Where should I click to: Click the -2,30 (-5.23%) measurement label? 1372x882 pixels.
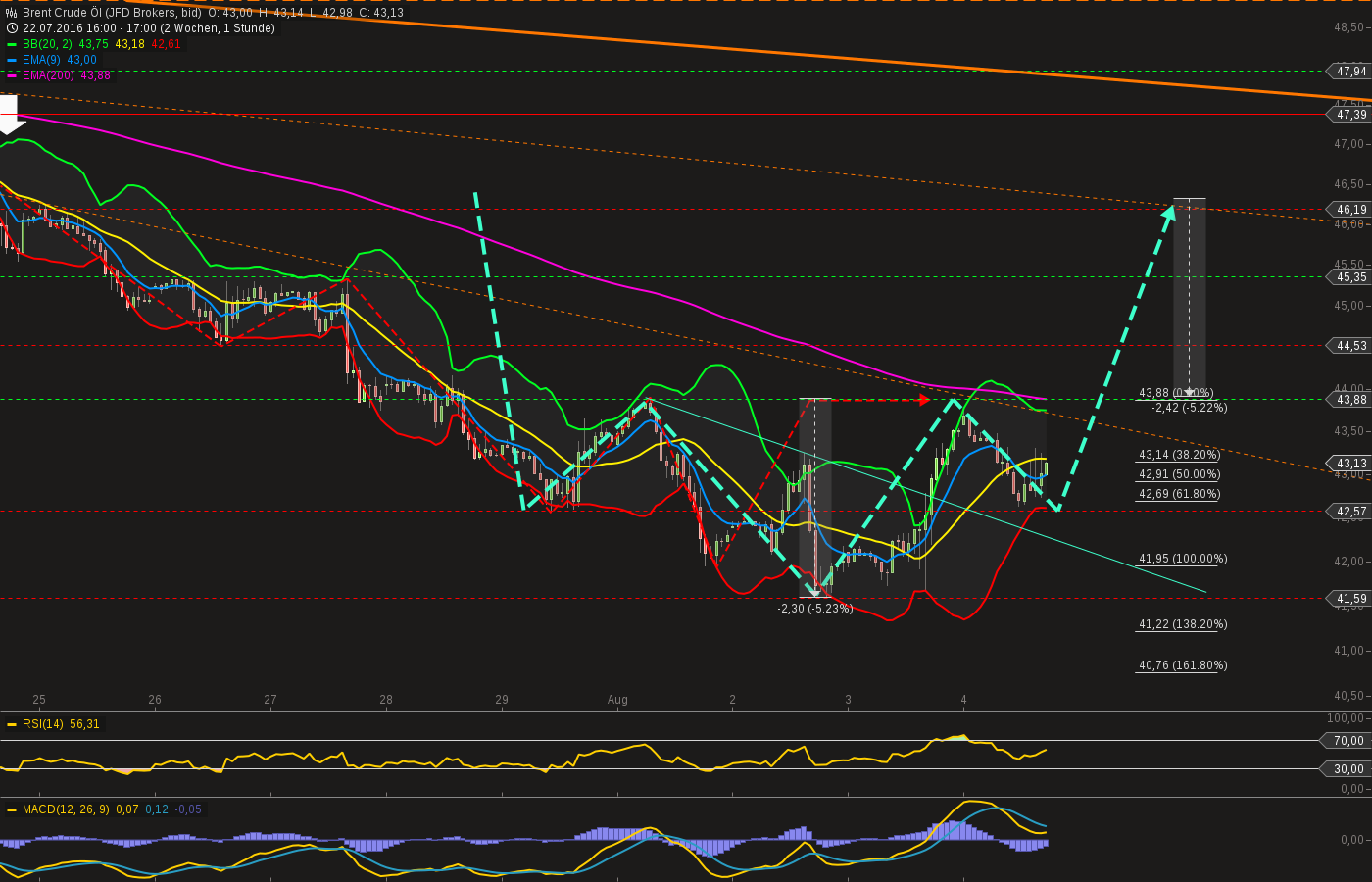pyautogui.click(x=815, y=609)
